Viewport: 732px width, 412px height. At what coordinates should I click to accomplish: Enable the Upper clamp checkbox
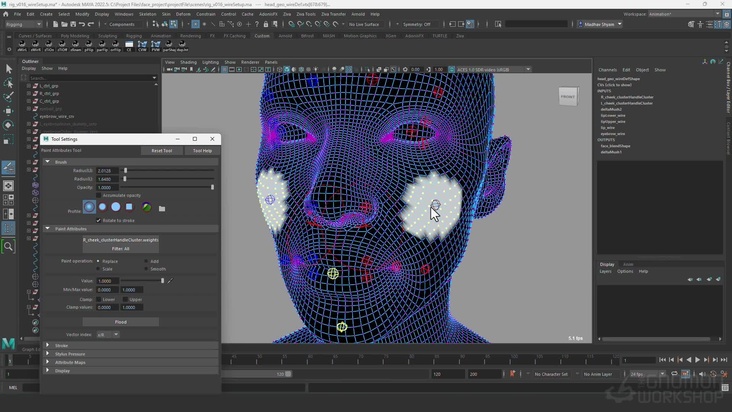pos(125,300)
